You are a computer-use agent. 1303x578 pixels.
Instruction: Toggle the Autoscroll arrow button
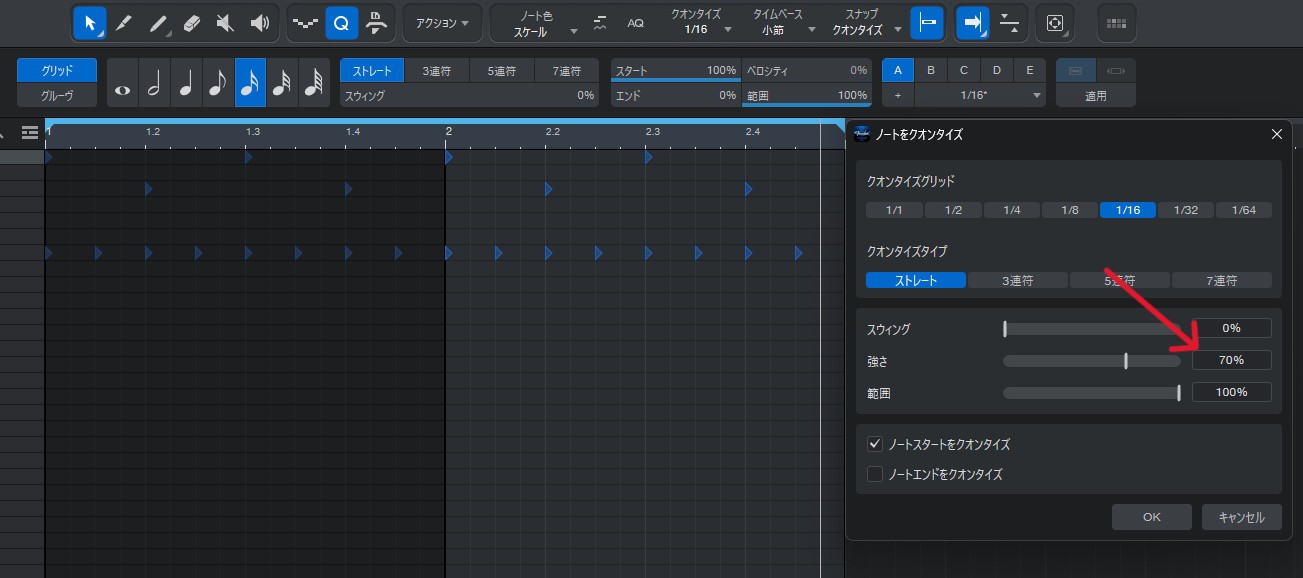[972, 23]
